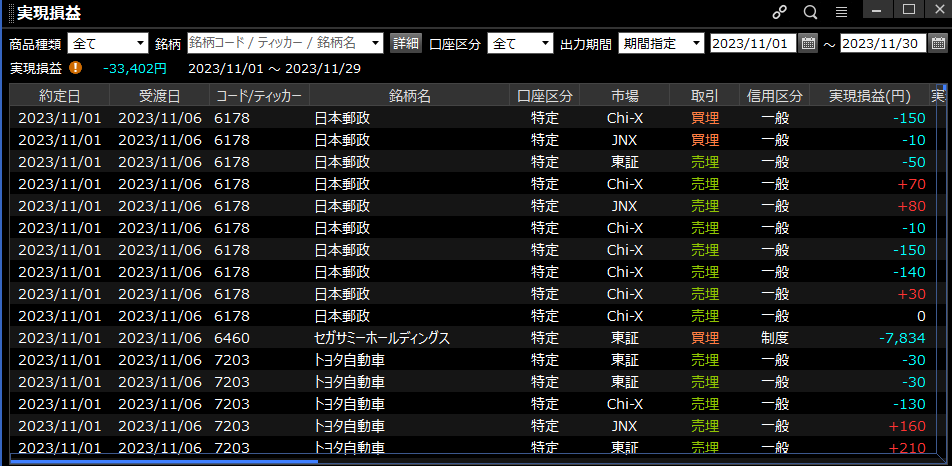Expand the 出力期間 期間指定 dropdown

coord(661,44)
